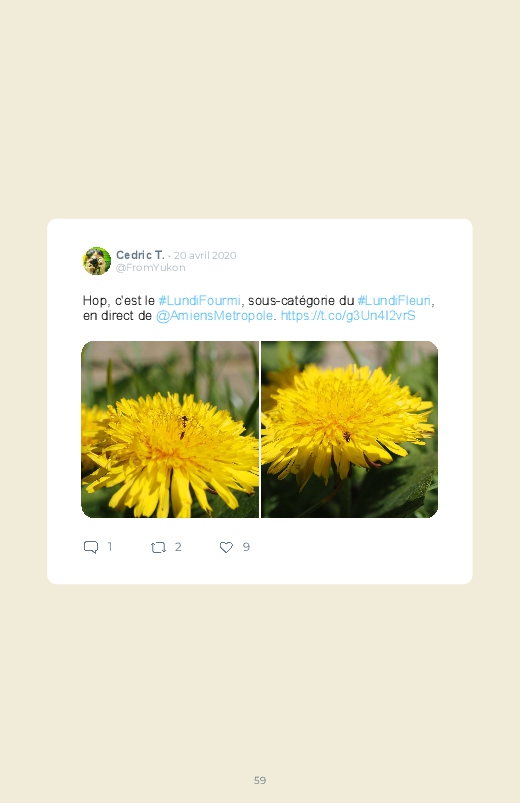
Task: Follow the https://t.co/g3Un4I2vrS link
Action: click(348, 315)
